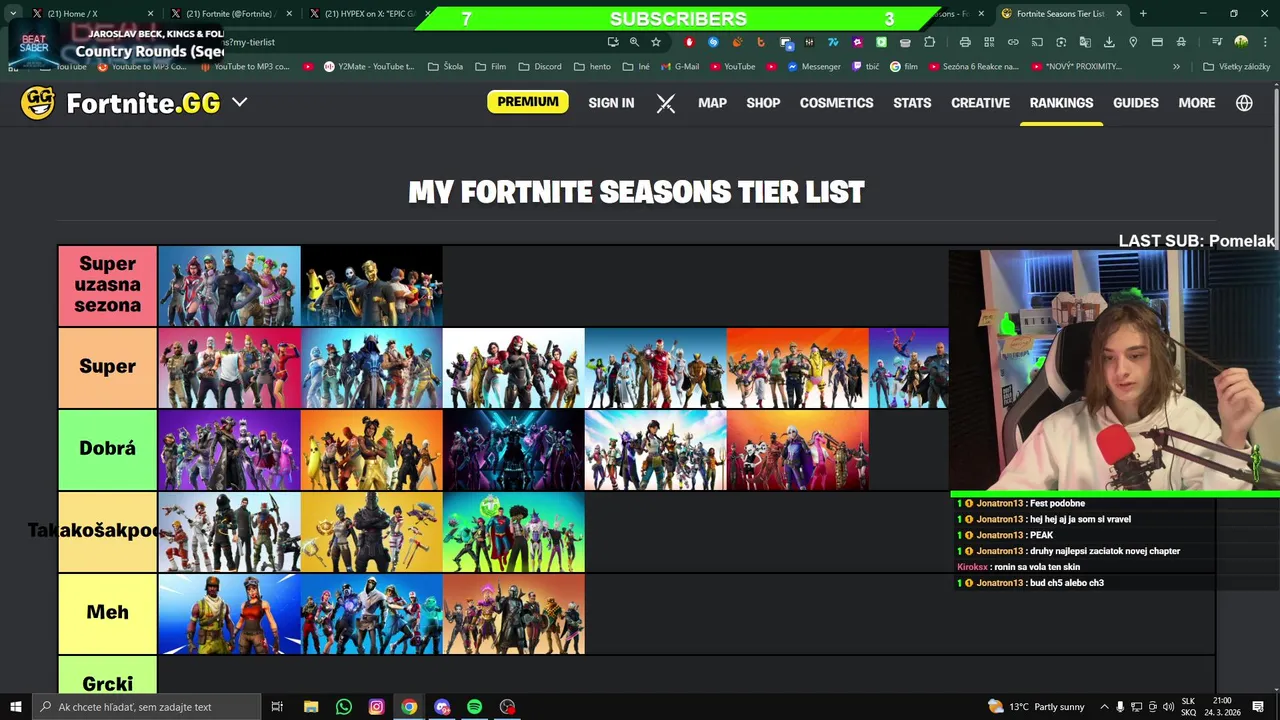Open the Škola bookmarks folder
Screen dimensions: 1280x720
pos(445,67)
